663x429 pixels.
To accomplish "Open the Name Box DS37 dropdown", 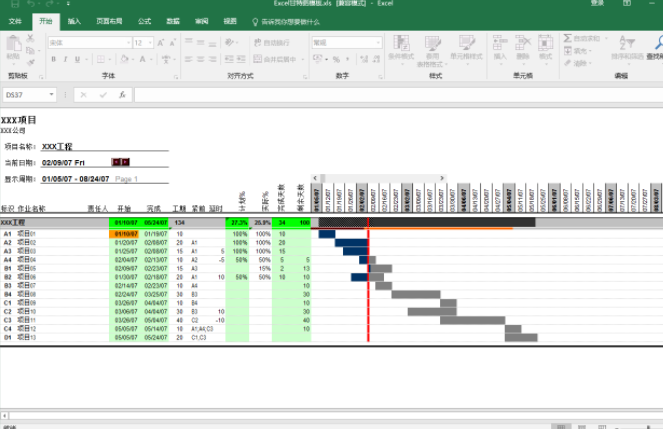I will (x=51, y=95).
